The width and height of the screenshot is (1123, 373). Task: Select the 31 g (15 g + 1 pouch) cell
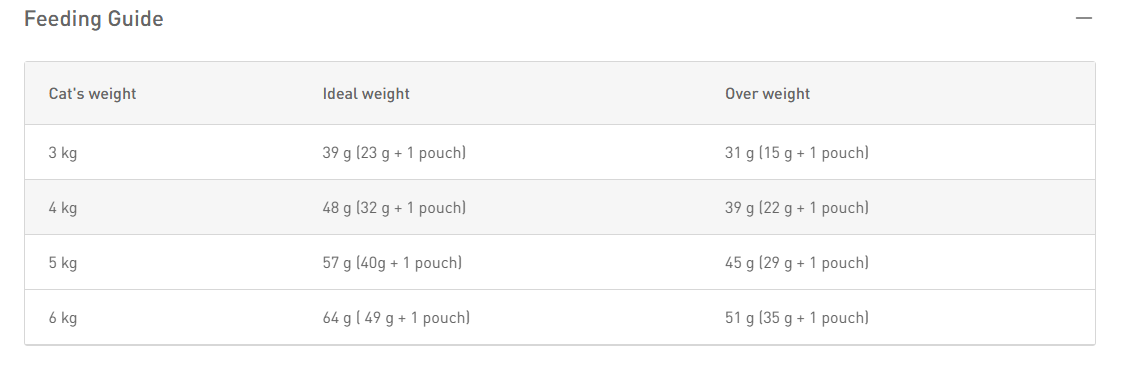coord(796,152)
